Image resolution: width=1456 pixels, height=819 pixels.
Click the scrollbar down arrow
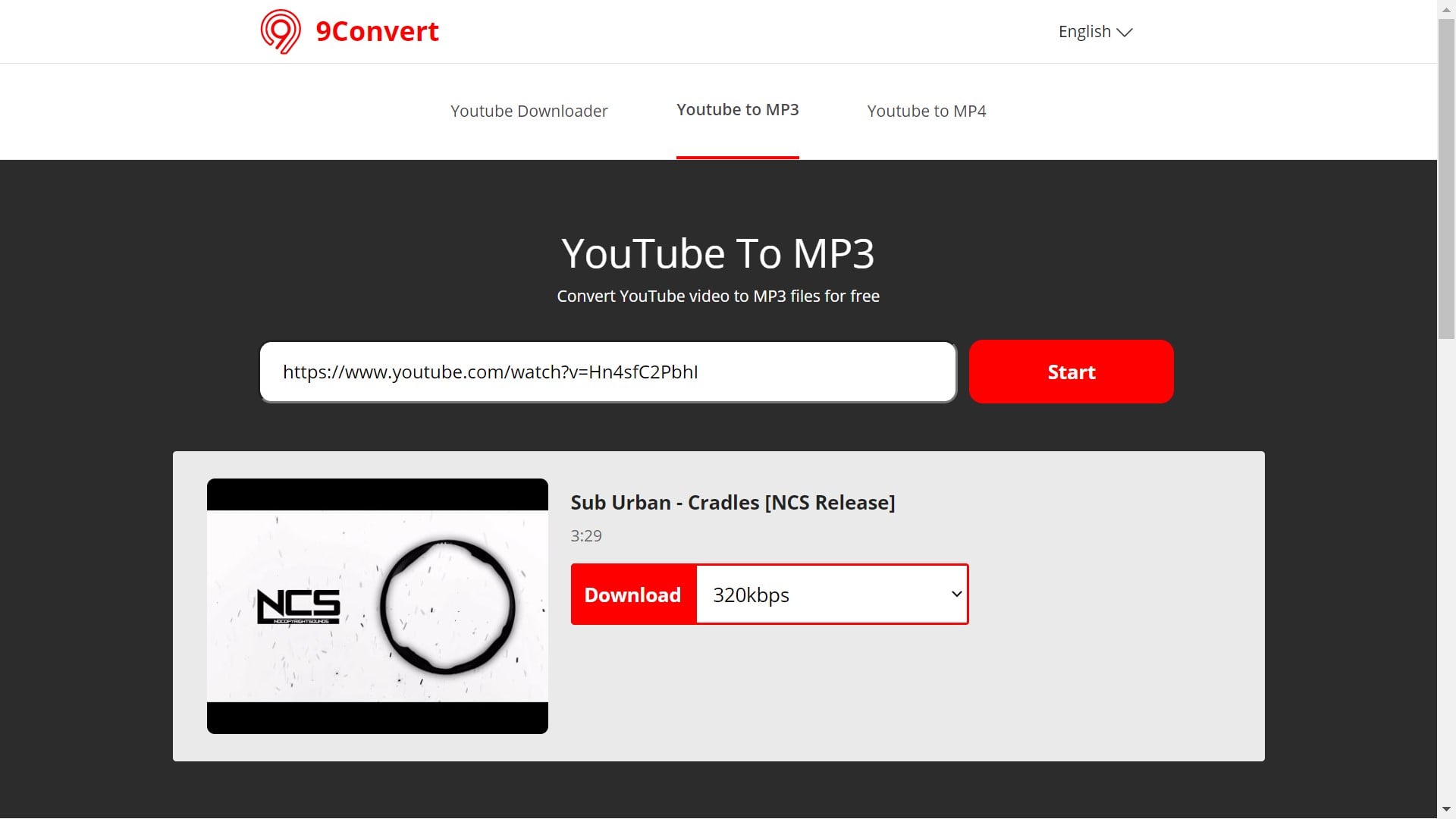tap(1446, 809)
